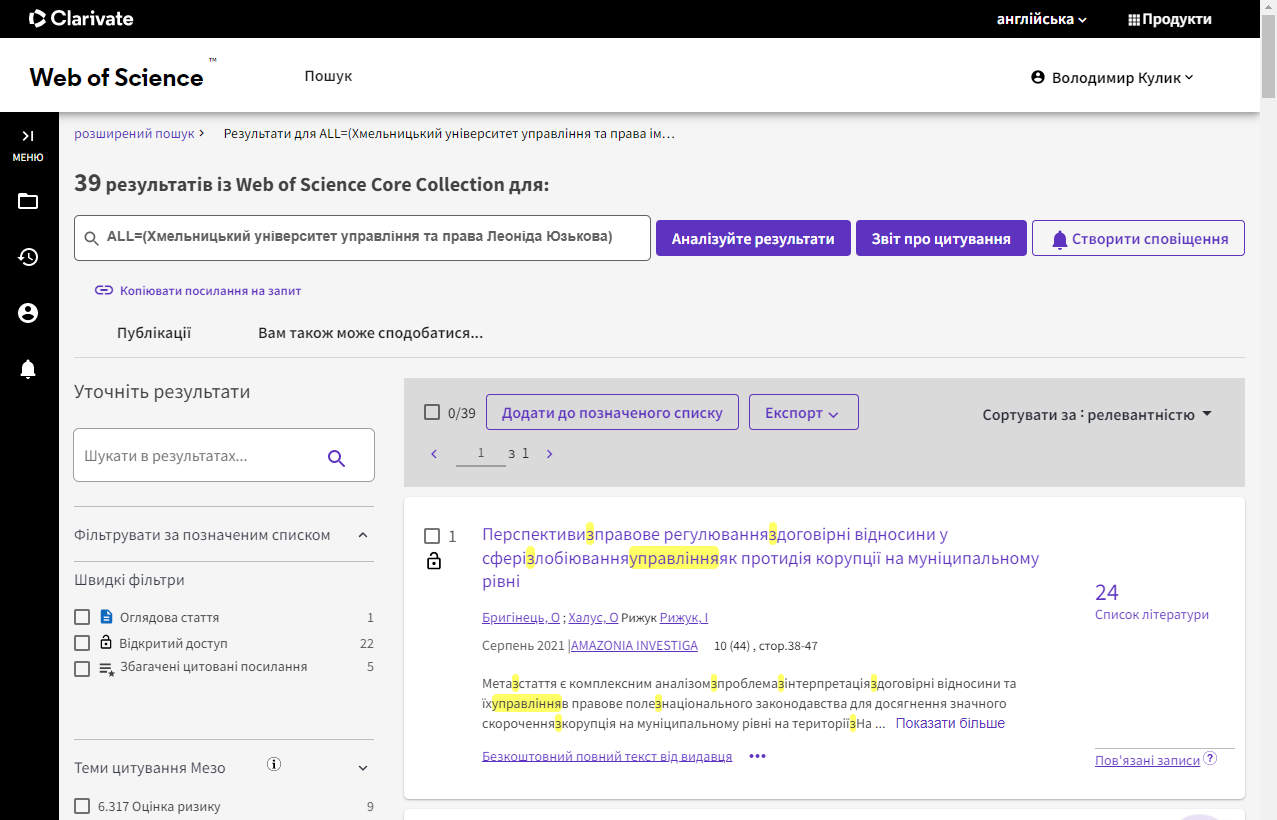
Task: Open author Бригінець, О link
Action: 520,618
